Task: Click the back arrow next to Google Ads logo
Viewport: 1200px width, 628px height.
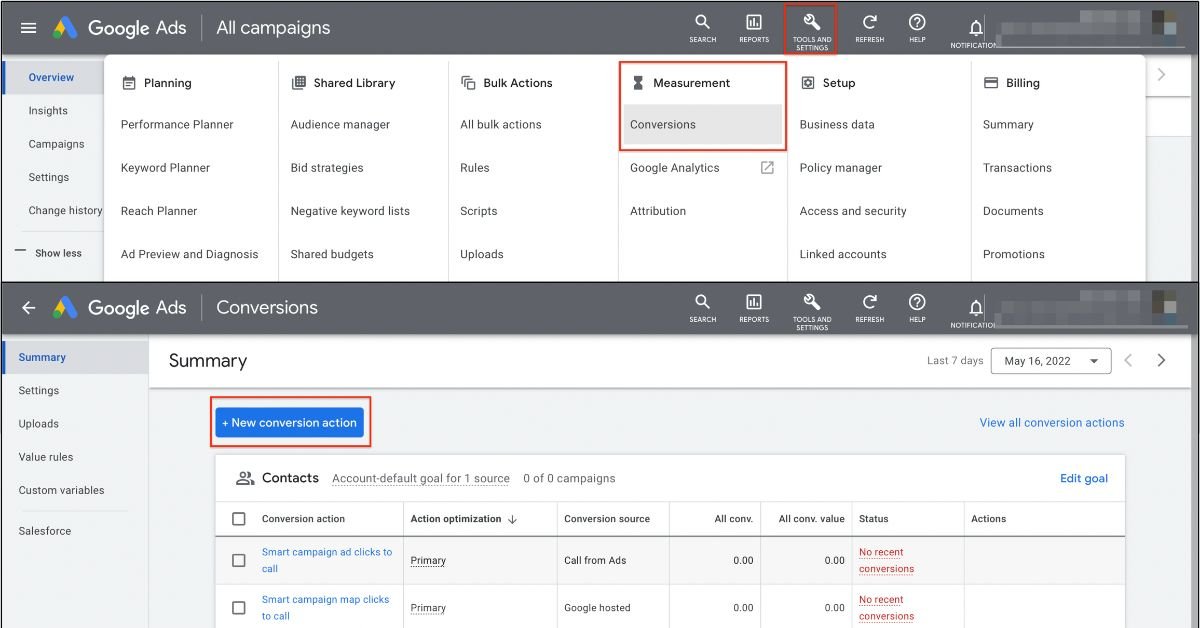Action: [x=27, y=307]
